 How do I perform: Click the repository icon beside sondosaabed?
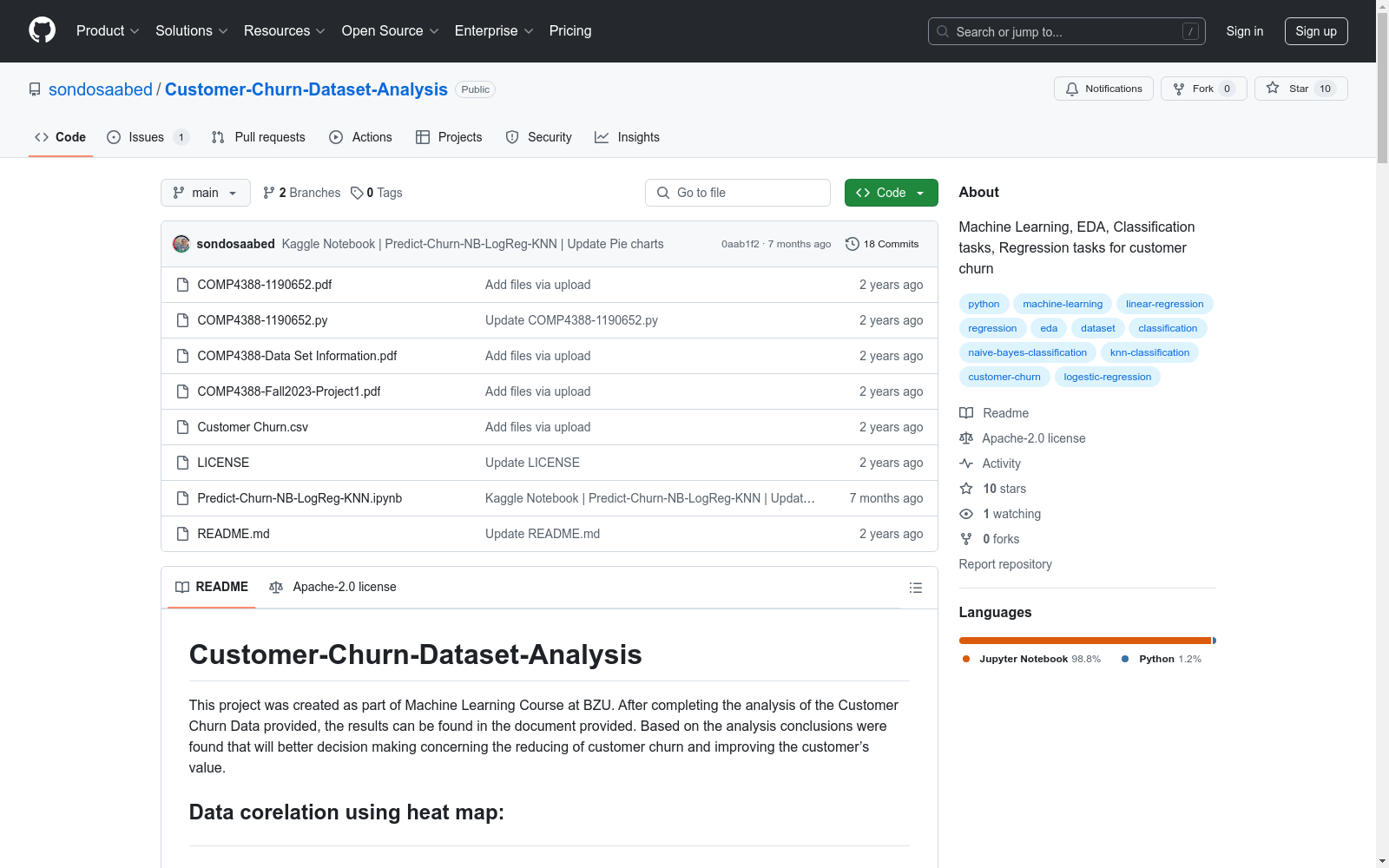(35, 89)
